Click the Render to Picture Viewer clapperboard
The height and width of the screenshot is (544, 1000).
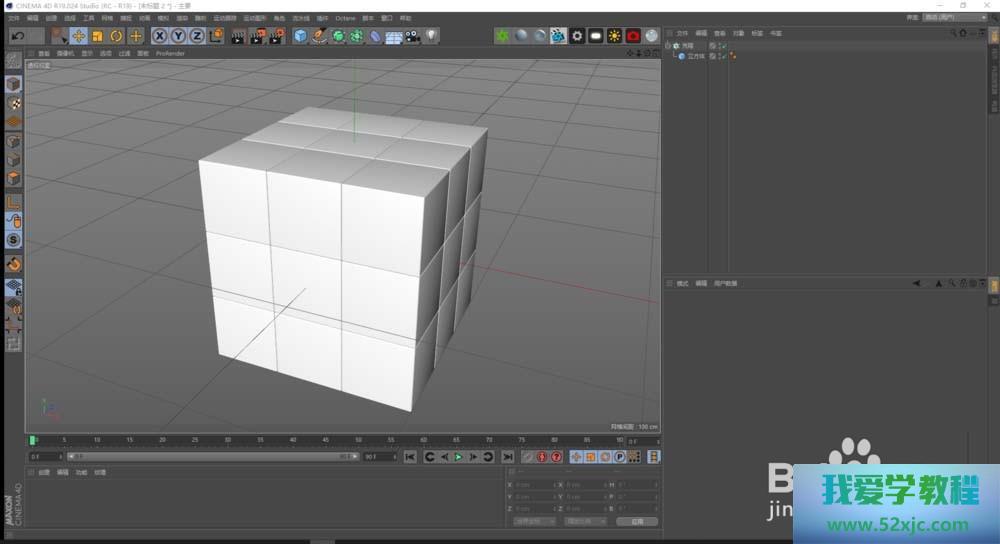point(257,36)
